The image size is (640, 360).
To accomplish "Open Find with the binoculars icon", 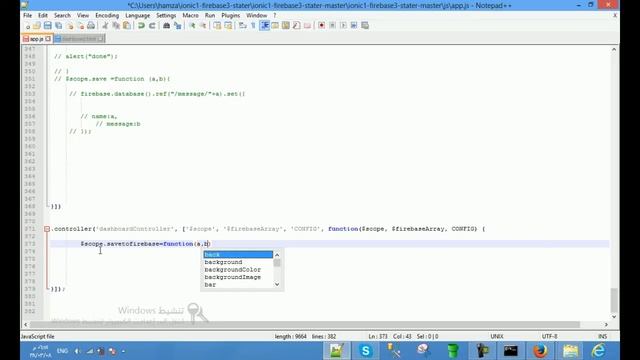I will tap(167, 26).
